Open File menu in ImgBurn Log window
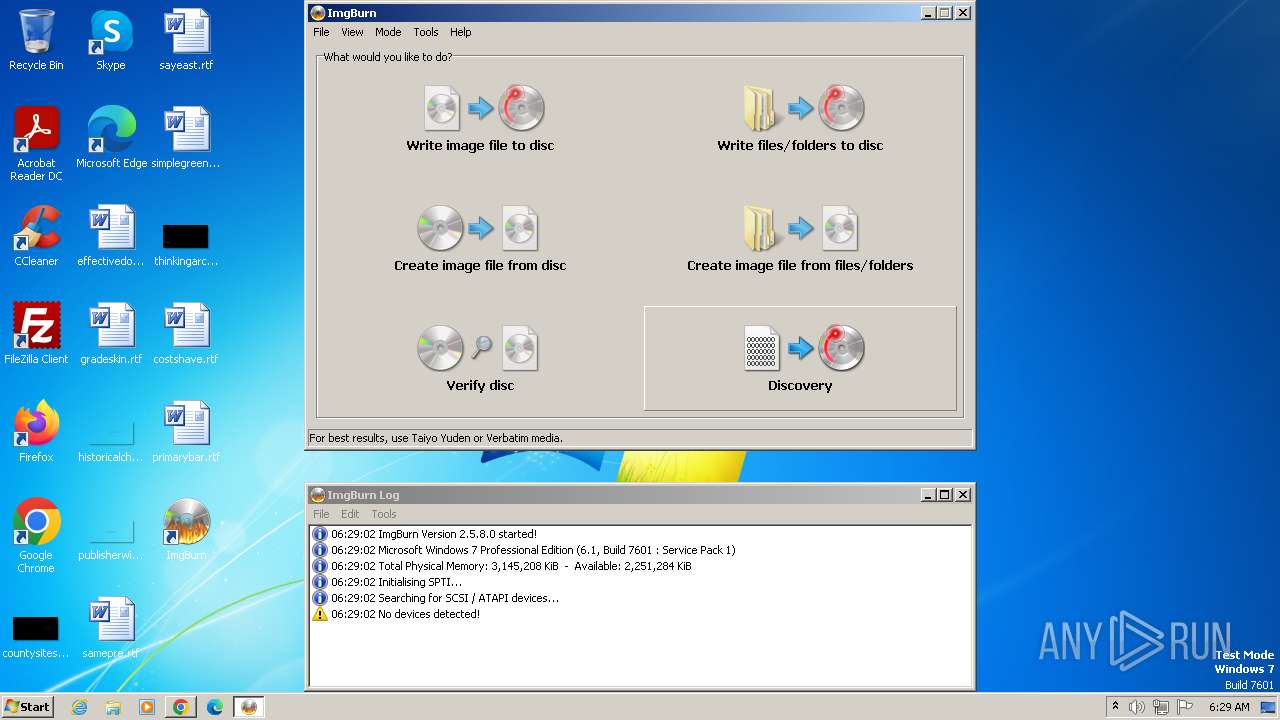The width and height of the screenshot is (1280, 720). pyautogui.click(x=321, y=514)
